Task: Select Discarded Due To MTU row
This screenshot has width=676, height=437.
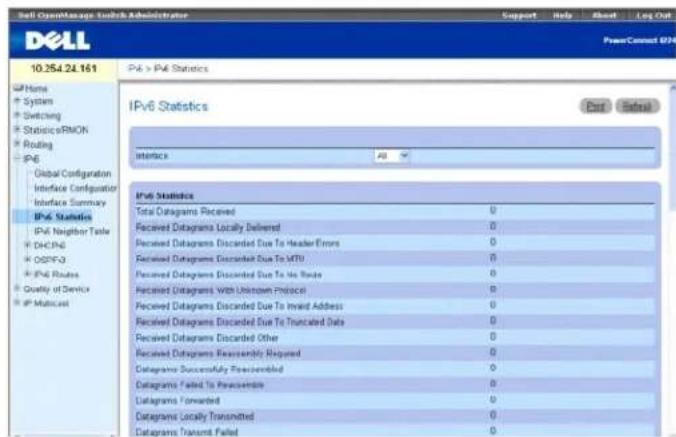Action: tap(395, 259)
